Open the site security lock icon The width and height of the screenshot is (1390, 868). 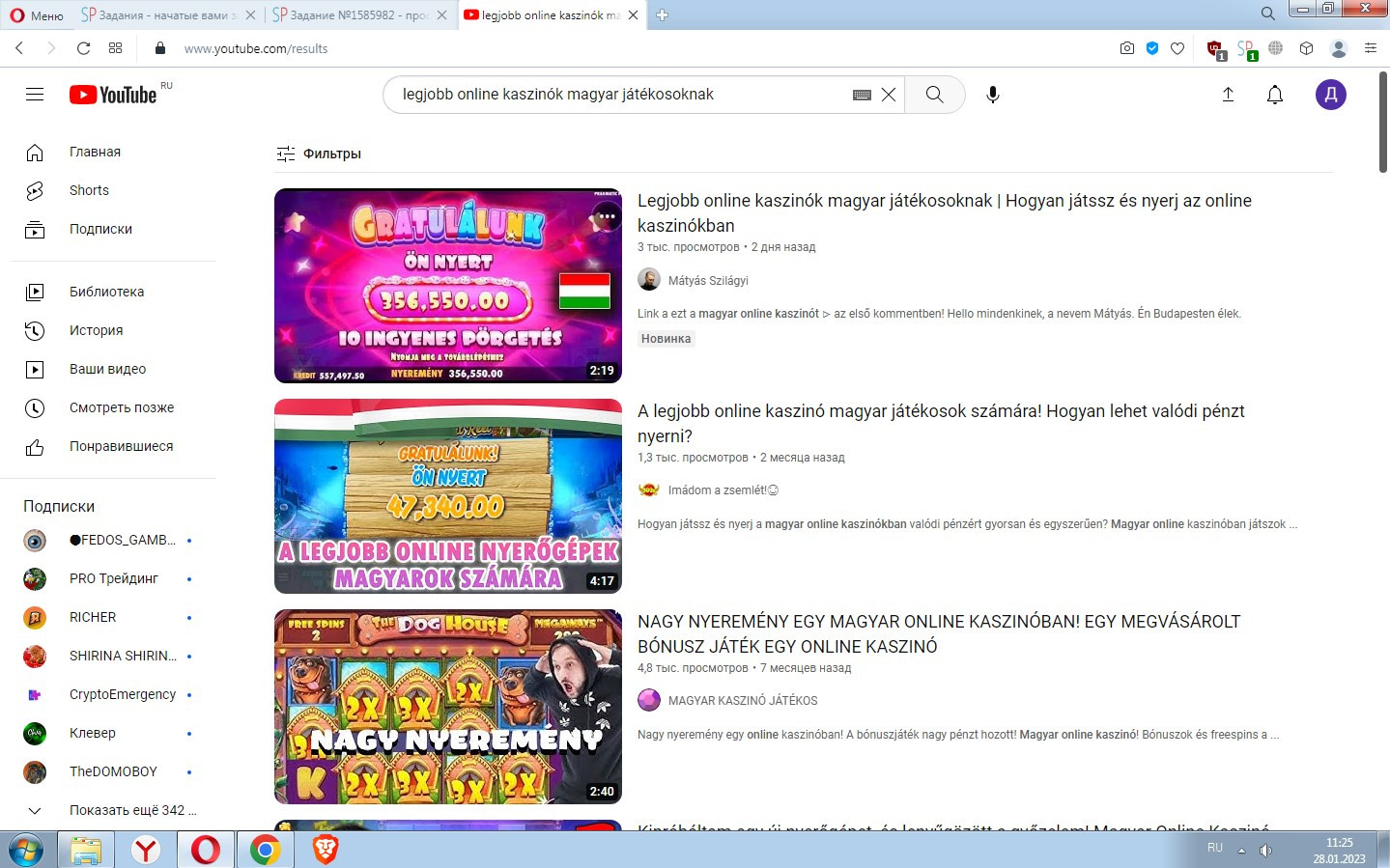(x=160, y=48)
